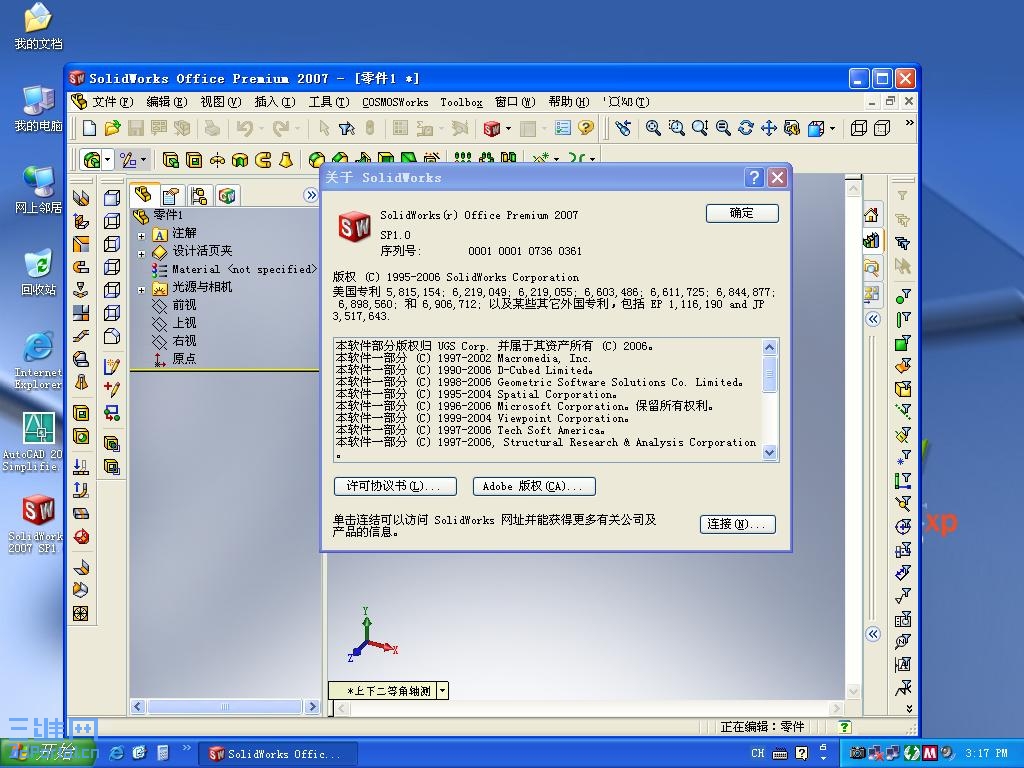Toggle the Rebuild traffic light icon
The height and width of the screenshot is (768, 1024).
[x=370, y=128]
